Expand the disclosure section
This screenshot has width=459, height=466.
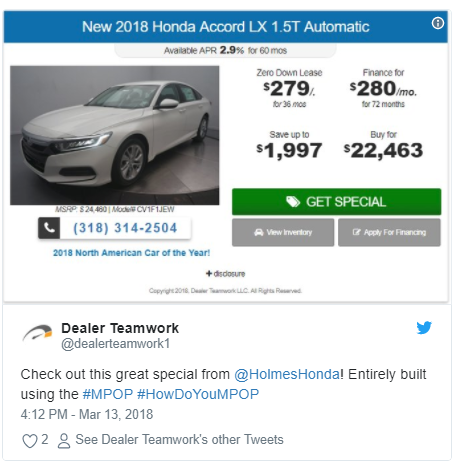point(226,274)
